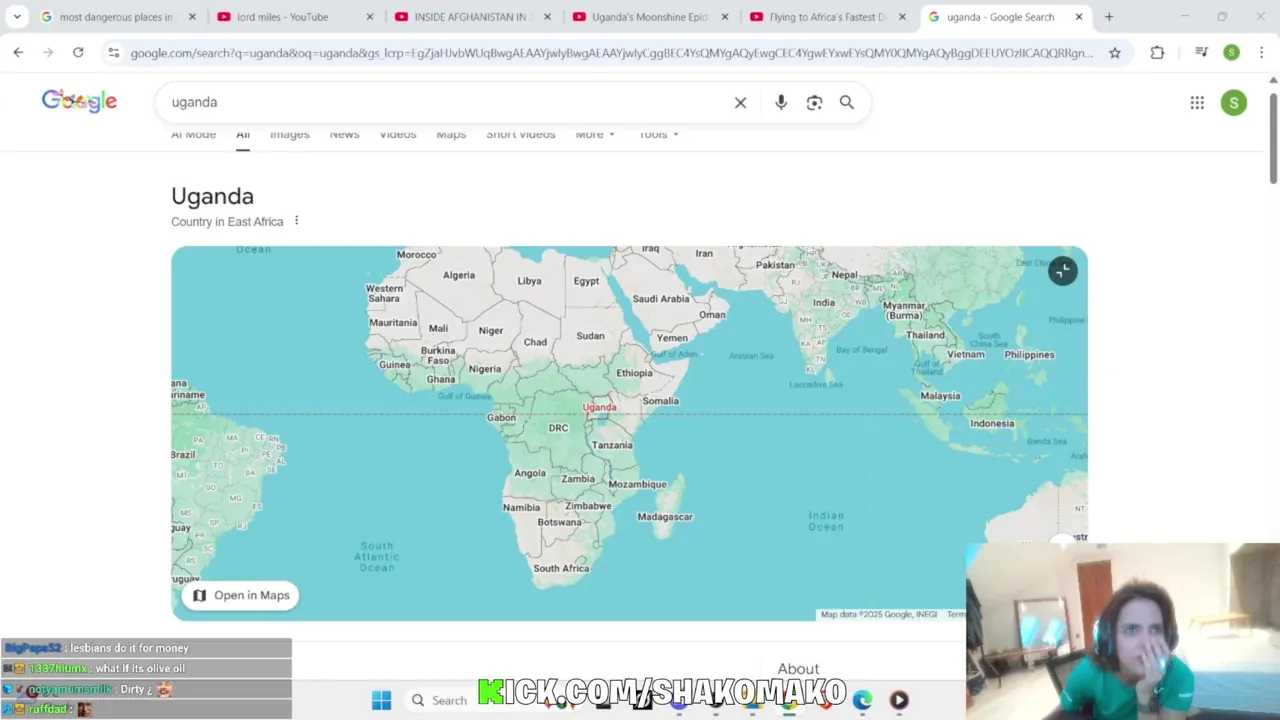Viewport: 1280px width, 720px height.
Task: Open the browser extensions puzzle icon
Action: click(1157, 53)
